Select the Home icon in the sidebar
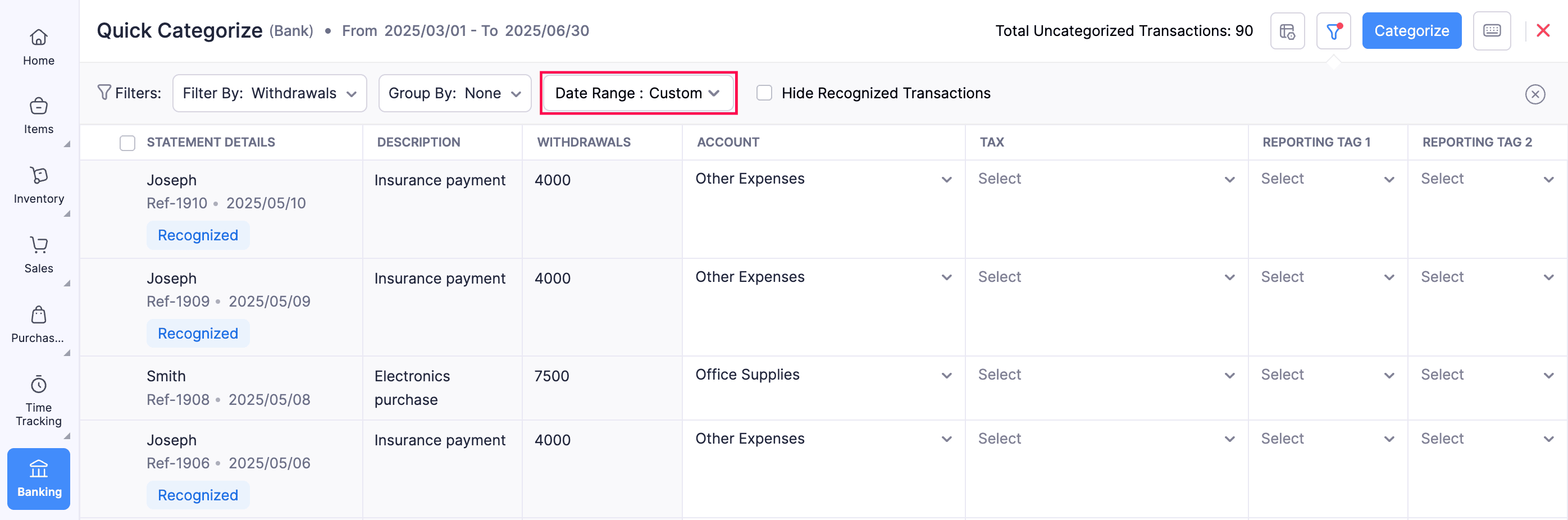 pos(38,45)
